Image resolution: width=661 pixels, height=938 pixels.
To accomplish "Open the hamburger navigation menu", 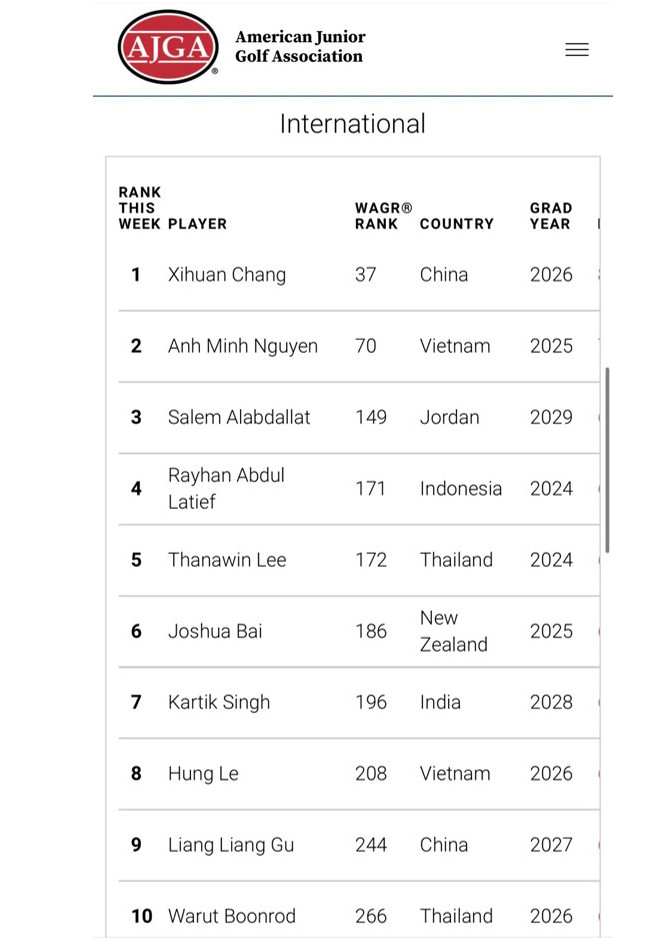I will (577, 49).
